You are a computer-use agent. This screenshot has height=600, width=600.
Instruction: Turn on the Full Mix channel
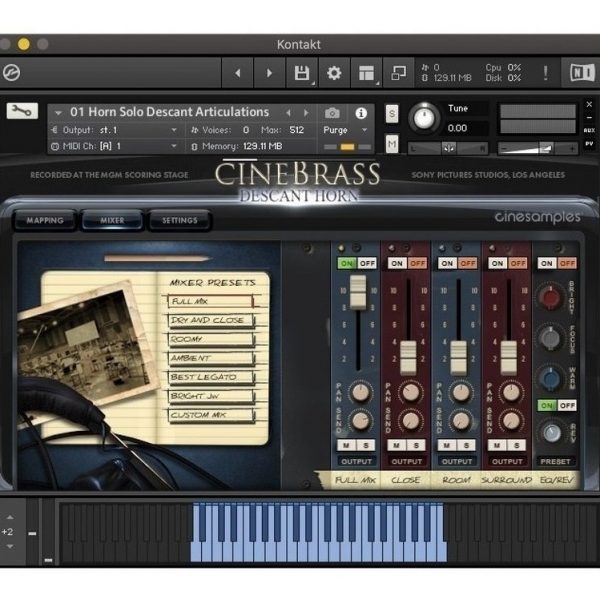point(347,263)
